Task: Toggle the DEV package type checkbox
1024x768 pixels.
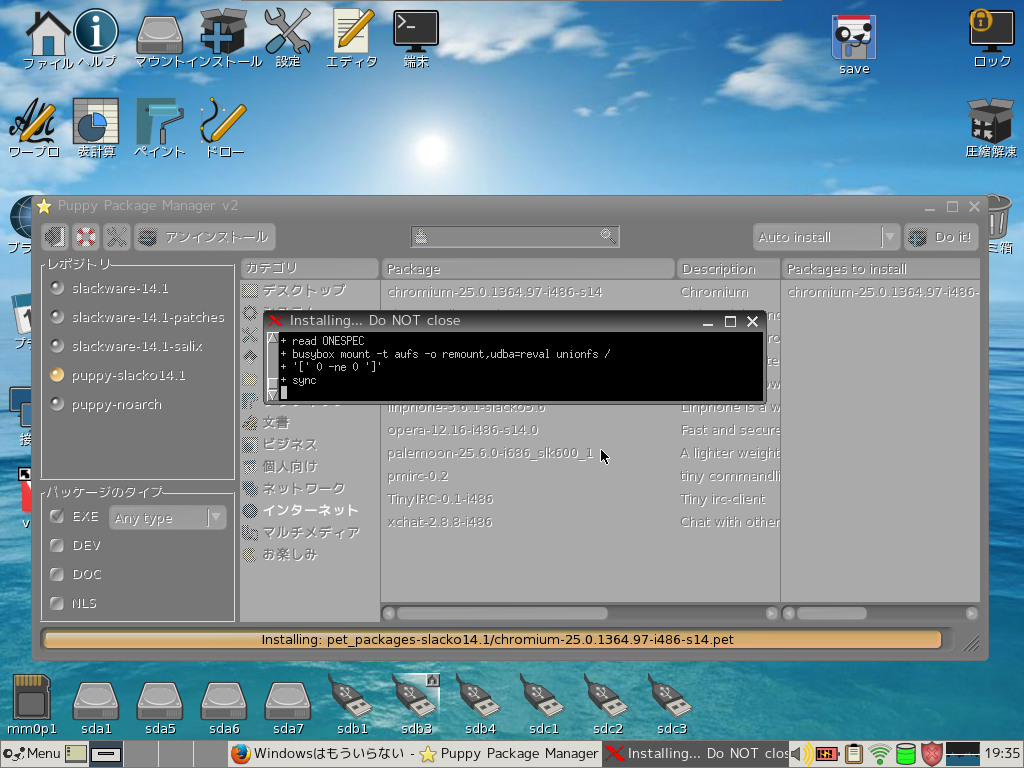Action: click(57, 545)
